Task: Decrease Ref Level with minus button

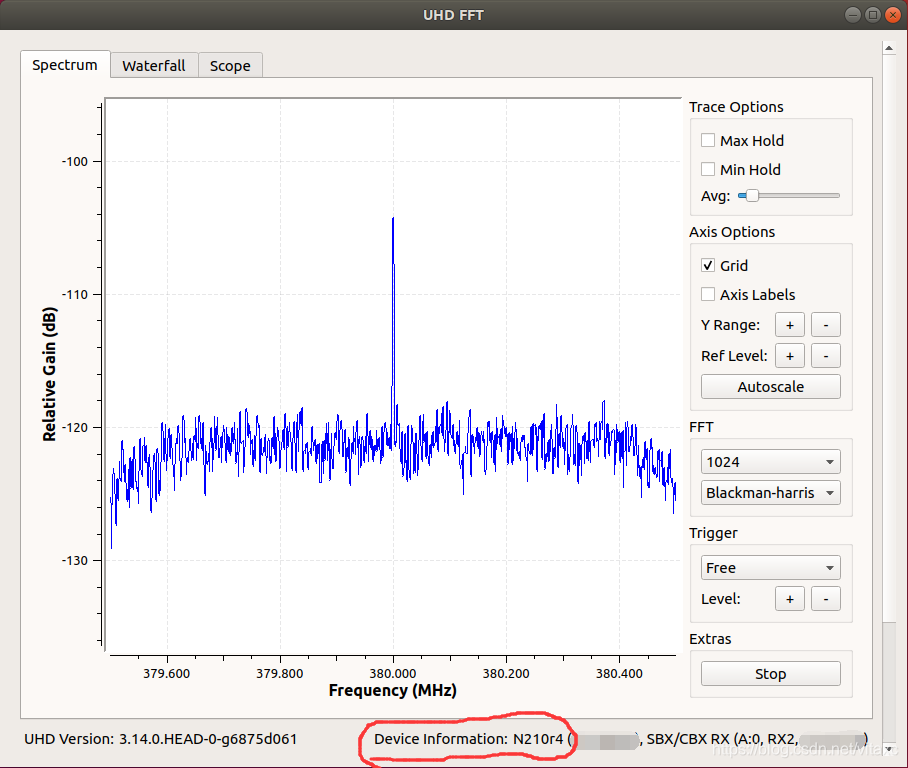Action: pyautogui.click(x=826, y=356)
